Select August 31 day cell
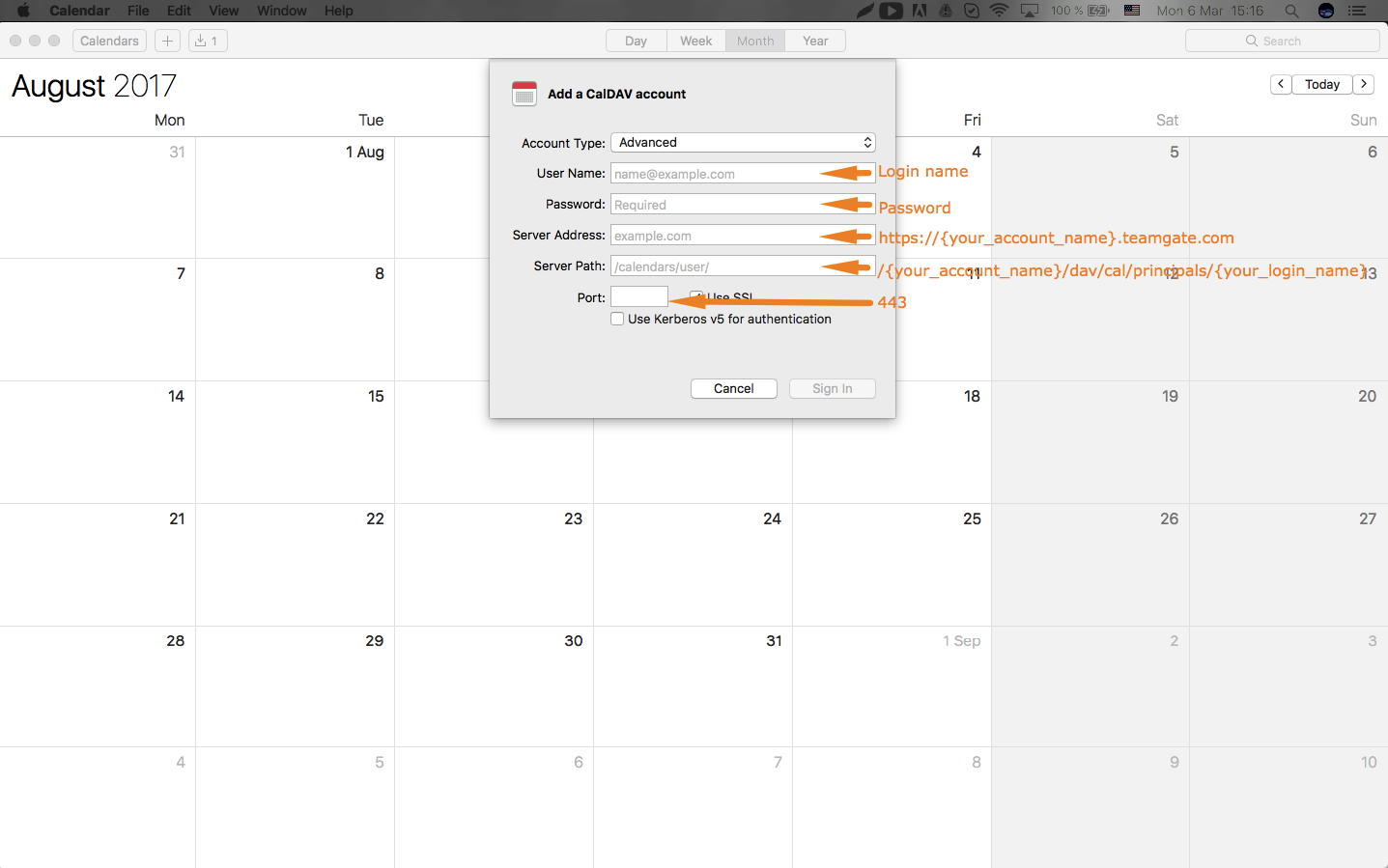 pos(693,686)
